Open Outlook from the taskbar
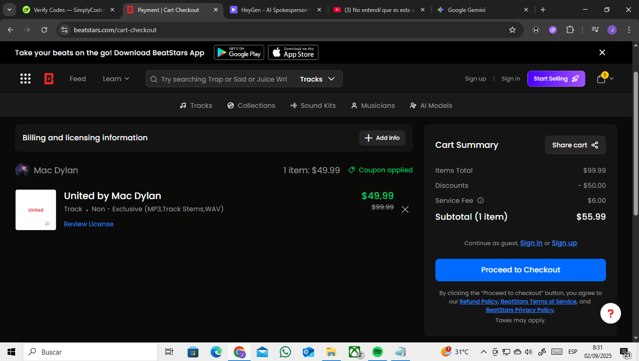Image resolution: width=639 pixels, height=361 pixels. click(x=308, y=352)
